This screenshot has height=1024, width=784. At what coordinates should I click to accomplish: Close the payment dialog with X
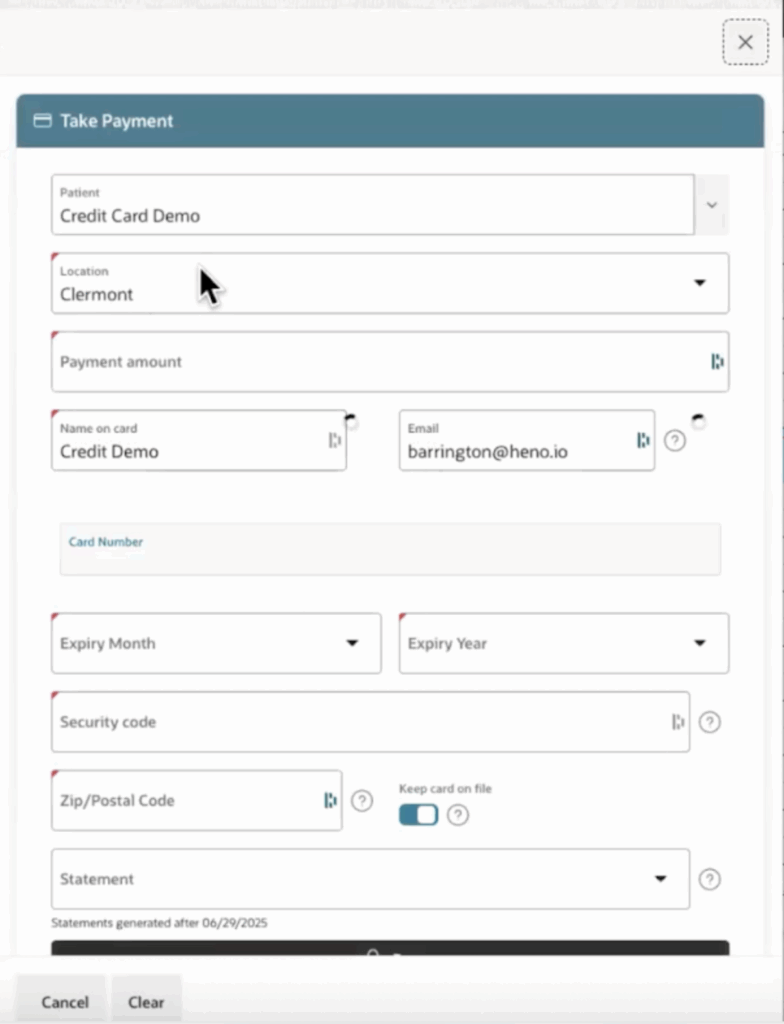pos(745,42)
